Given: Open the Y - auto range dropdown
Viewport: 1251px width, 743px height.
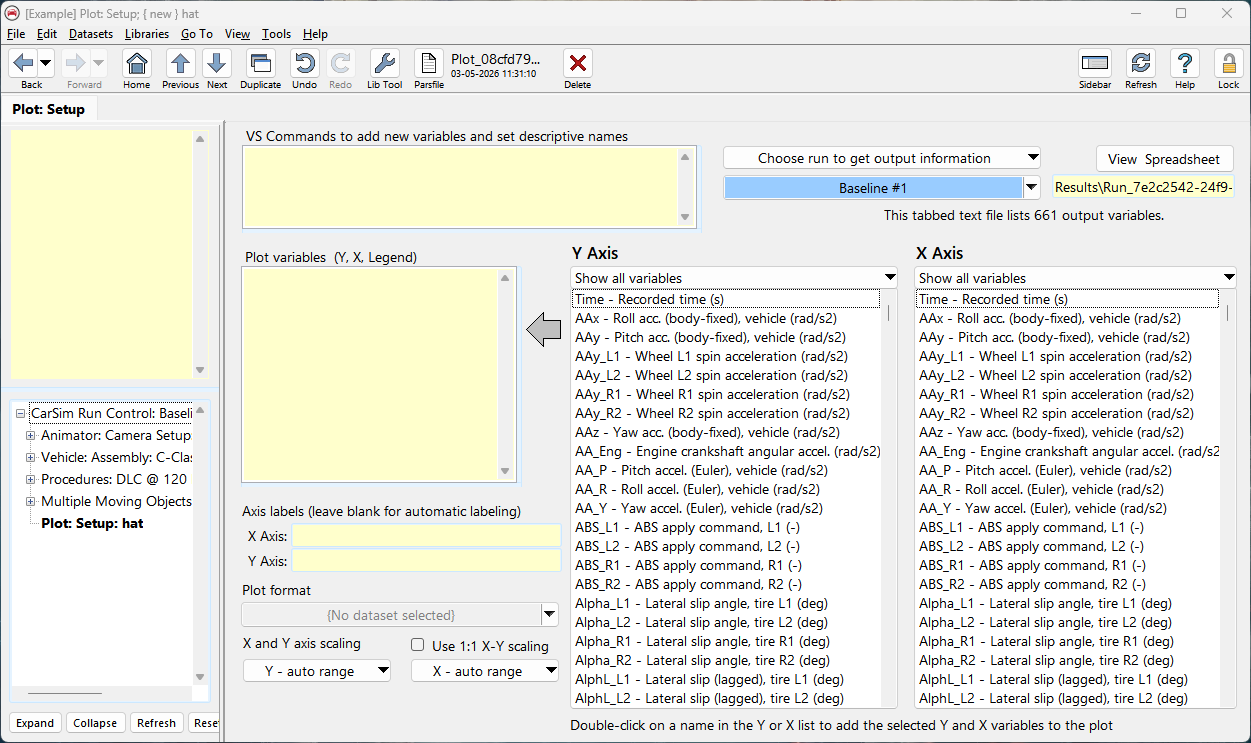Looking at the screenshot, I should tap(316, 672).
